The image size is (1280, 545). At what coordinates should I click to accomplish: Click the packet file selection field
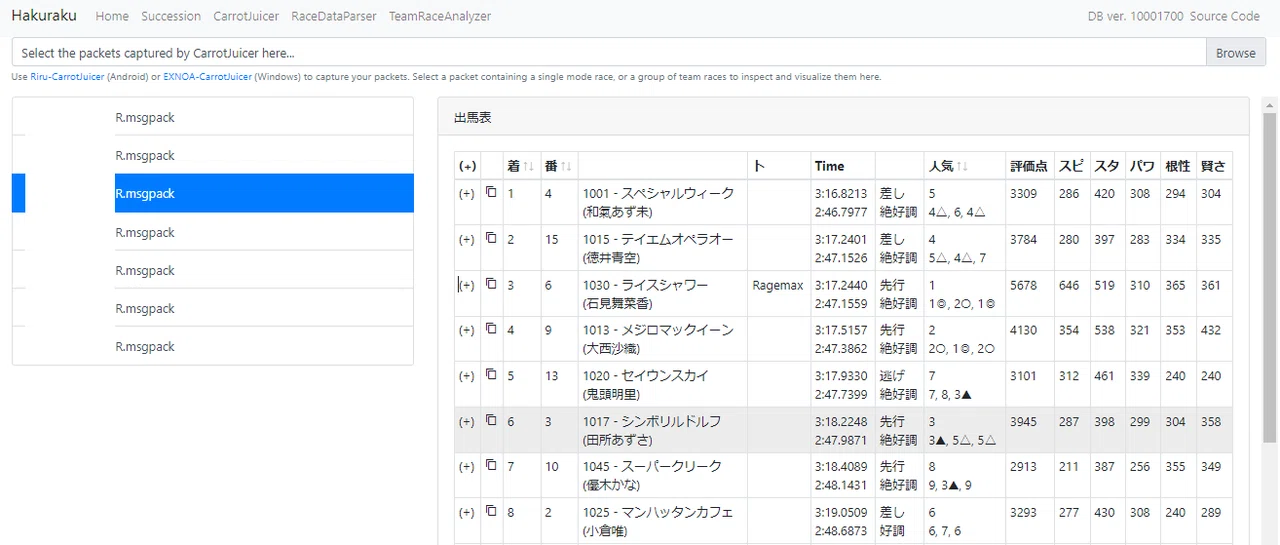click(608, 53)
